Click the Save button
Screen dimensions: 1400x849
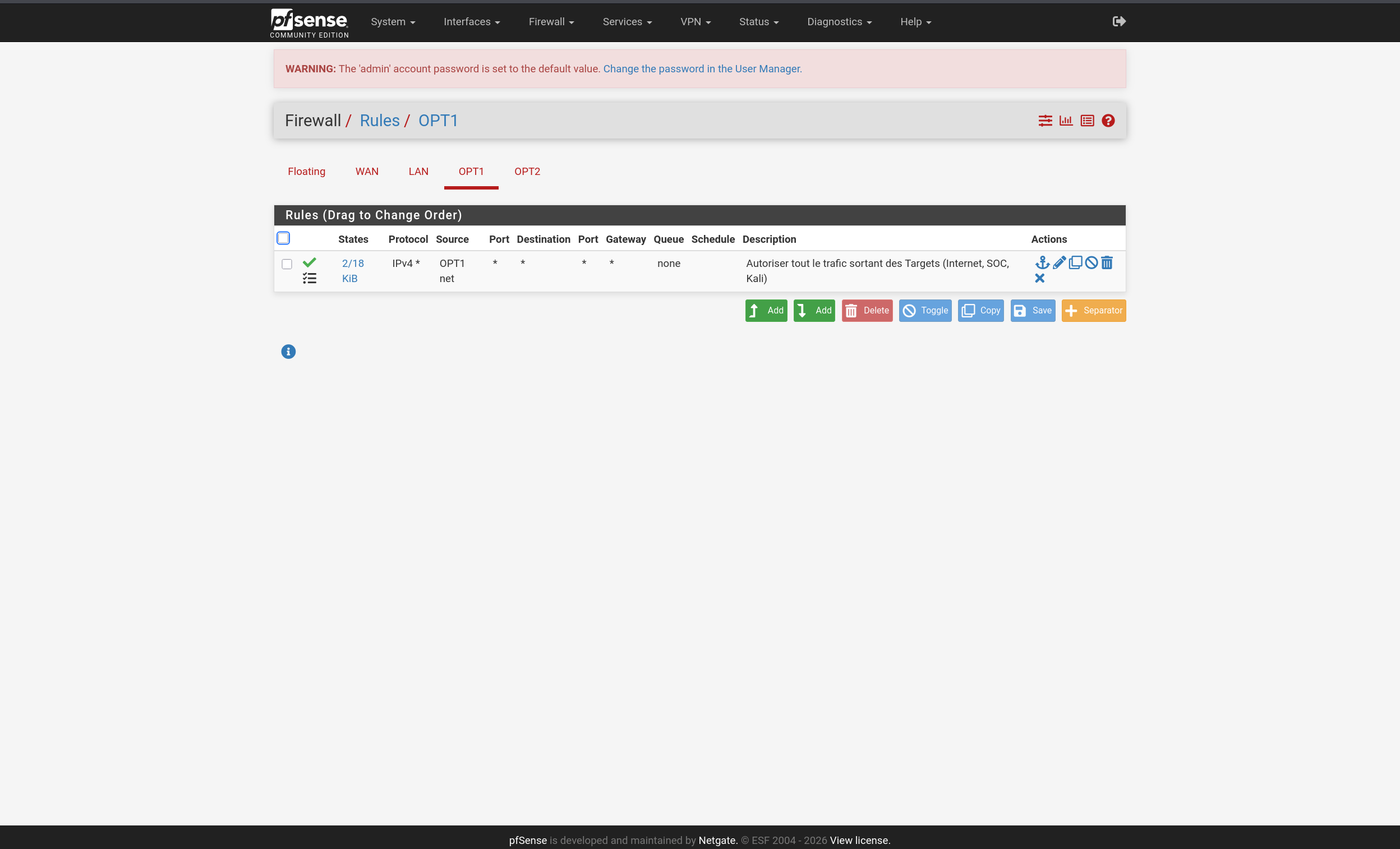coord(1033,311)
